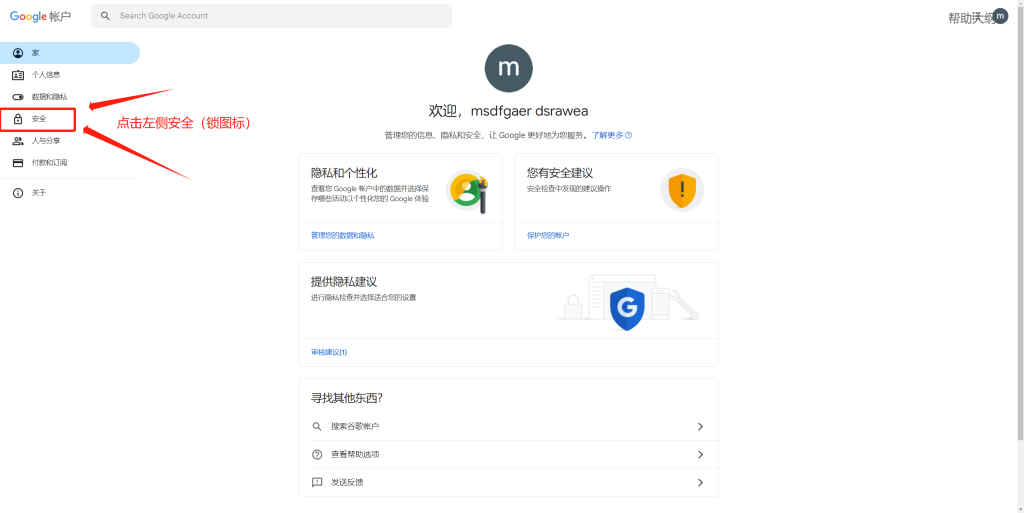The width and height of the screenshot is (1024, 513).
Task: Open 安全 in the sidebar
Action: tap(38, 119)
